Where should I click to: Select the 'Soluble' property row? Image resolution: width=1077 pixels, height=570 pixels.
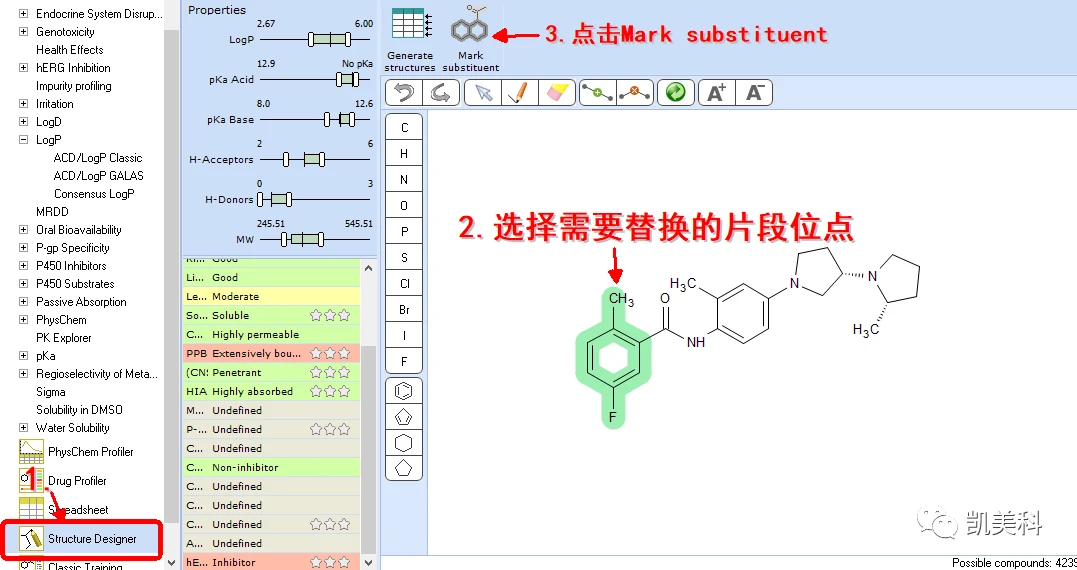click(271, 315)
